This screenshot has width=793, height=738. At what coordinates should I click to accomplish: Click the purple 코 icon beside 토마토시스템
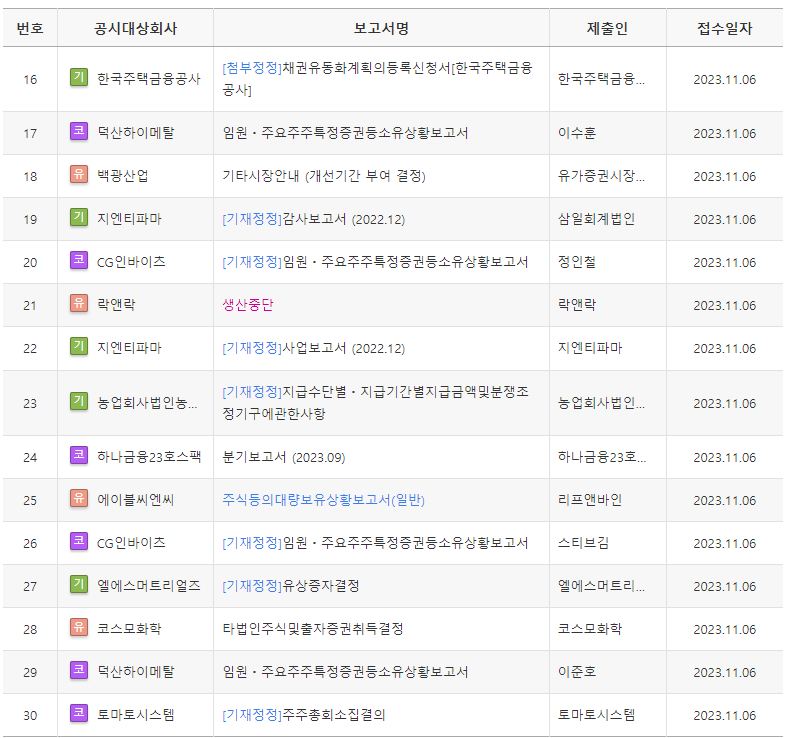click(79, 713)
